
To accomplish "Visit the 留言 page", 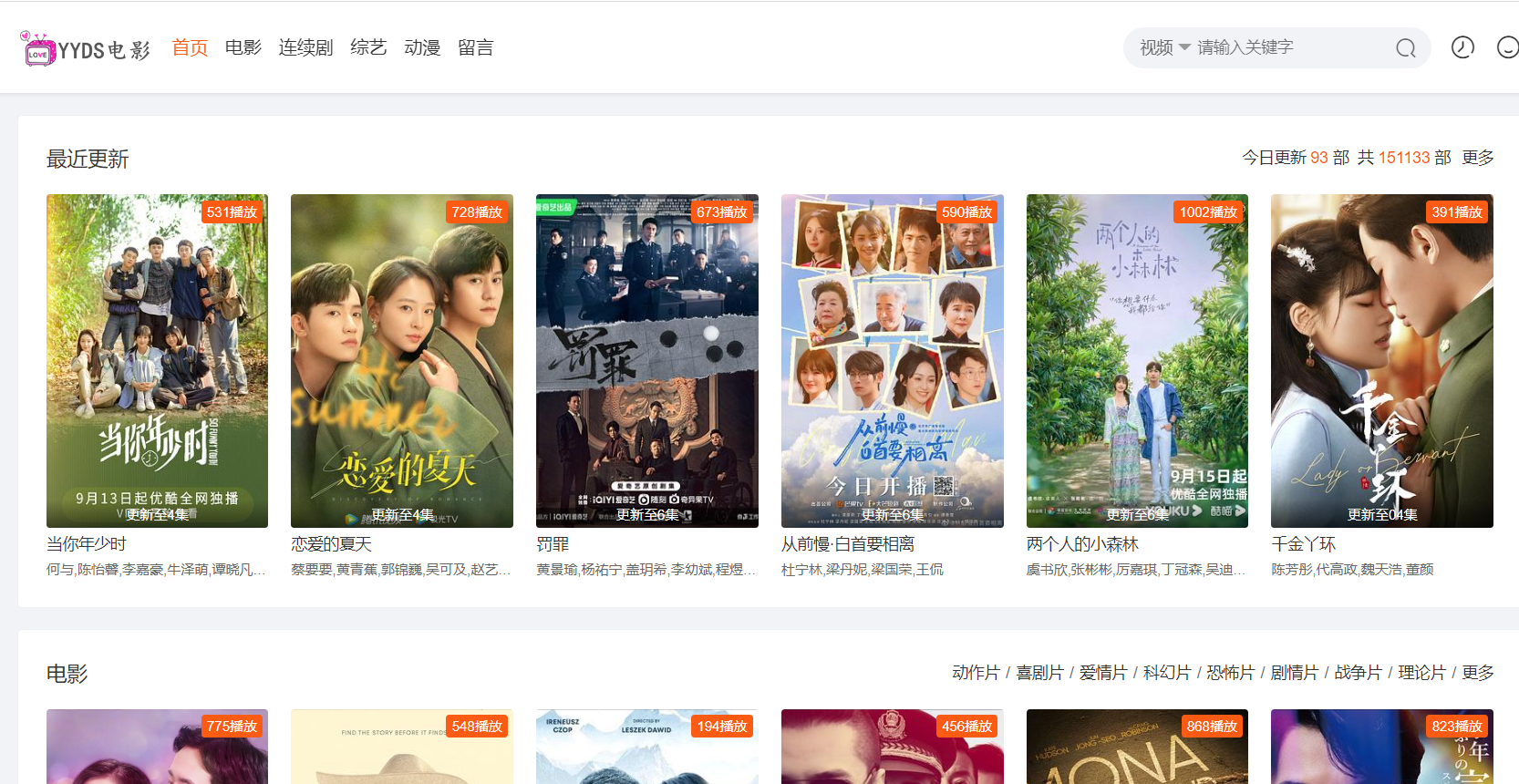I will point(476,47).
